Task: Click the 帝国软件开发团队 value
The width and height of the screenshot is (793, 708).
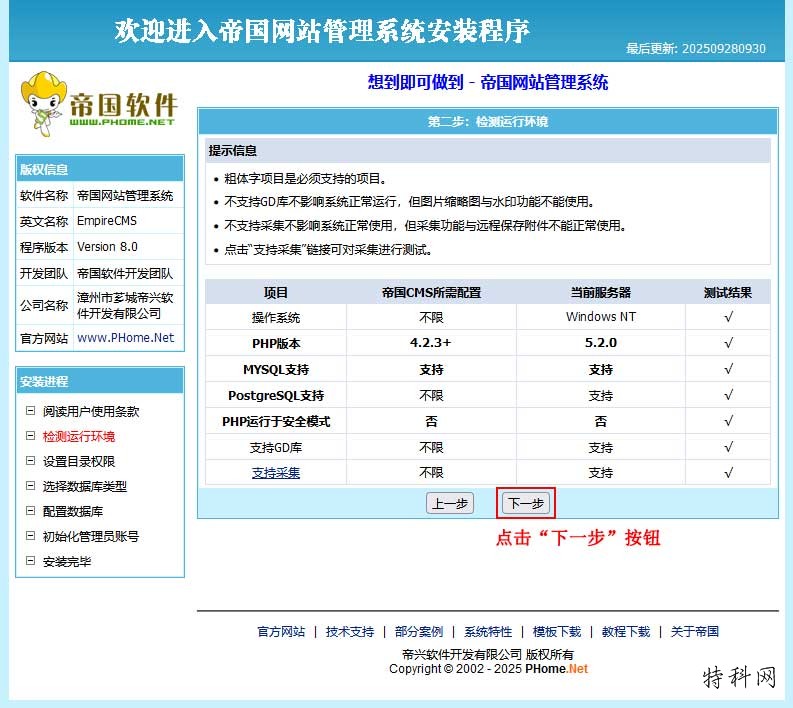Action: point(125,274)
